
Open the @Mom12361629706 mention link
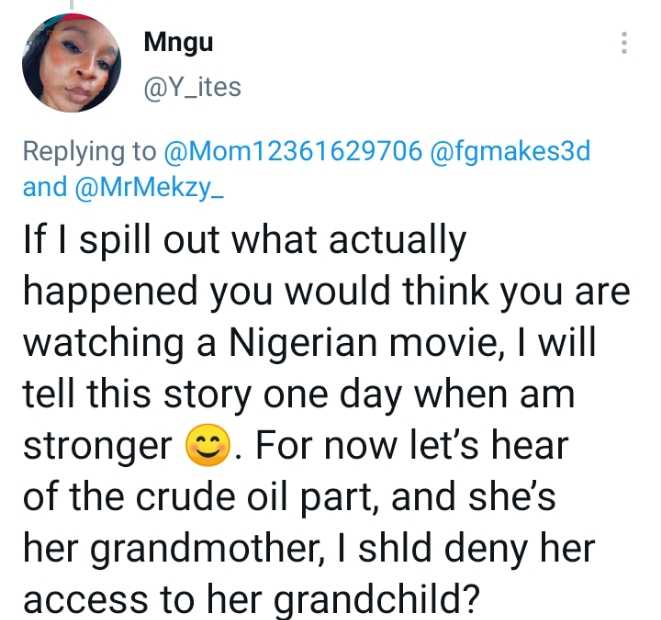coord(292,152)
